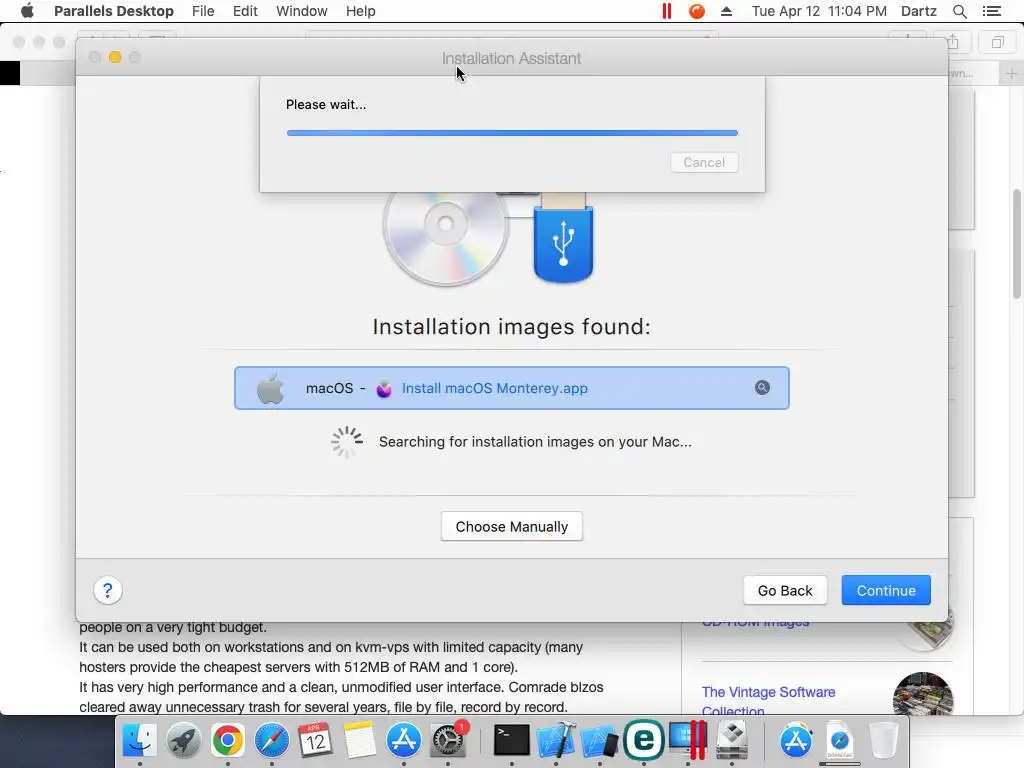Viewport: 1024px width, 768px height.
Task: Open Boot Camp Assistant icon in Dock
Action: 732,741
